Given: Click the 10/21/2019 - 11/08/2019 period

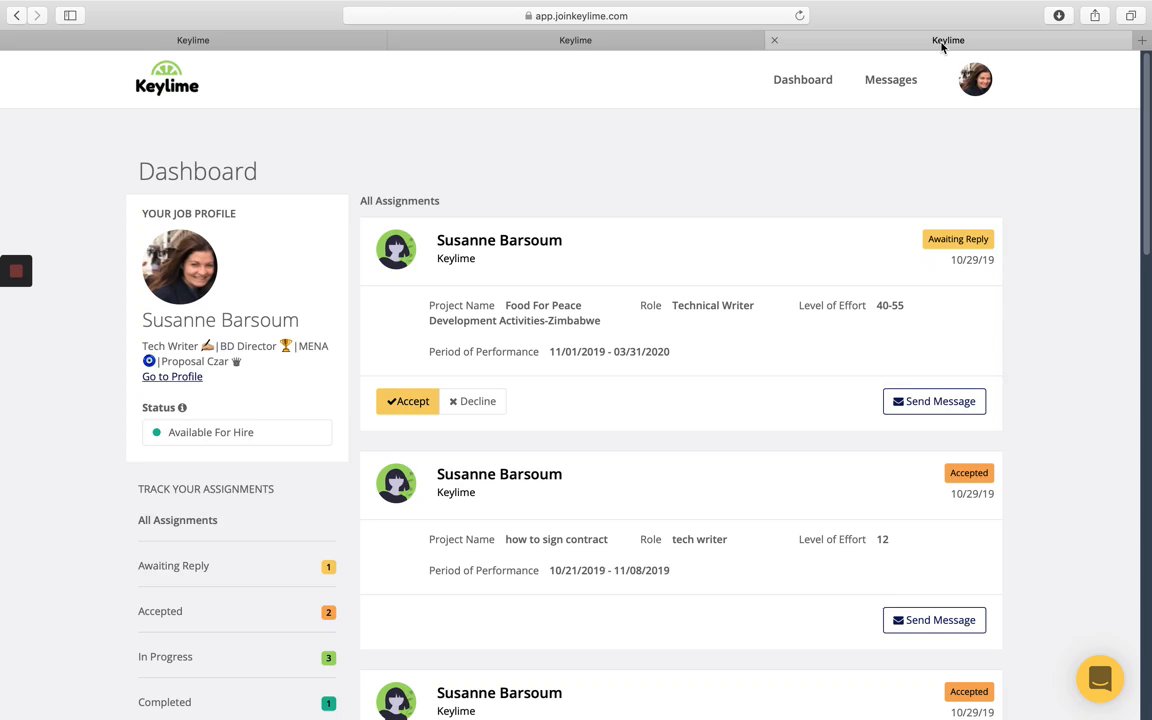Looking at the screenshot, I should 609,570.
